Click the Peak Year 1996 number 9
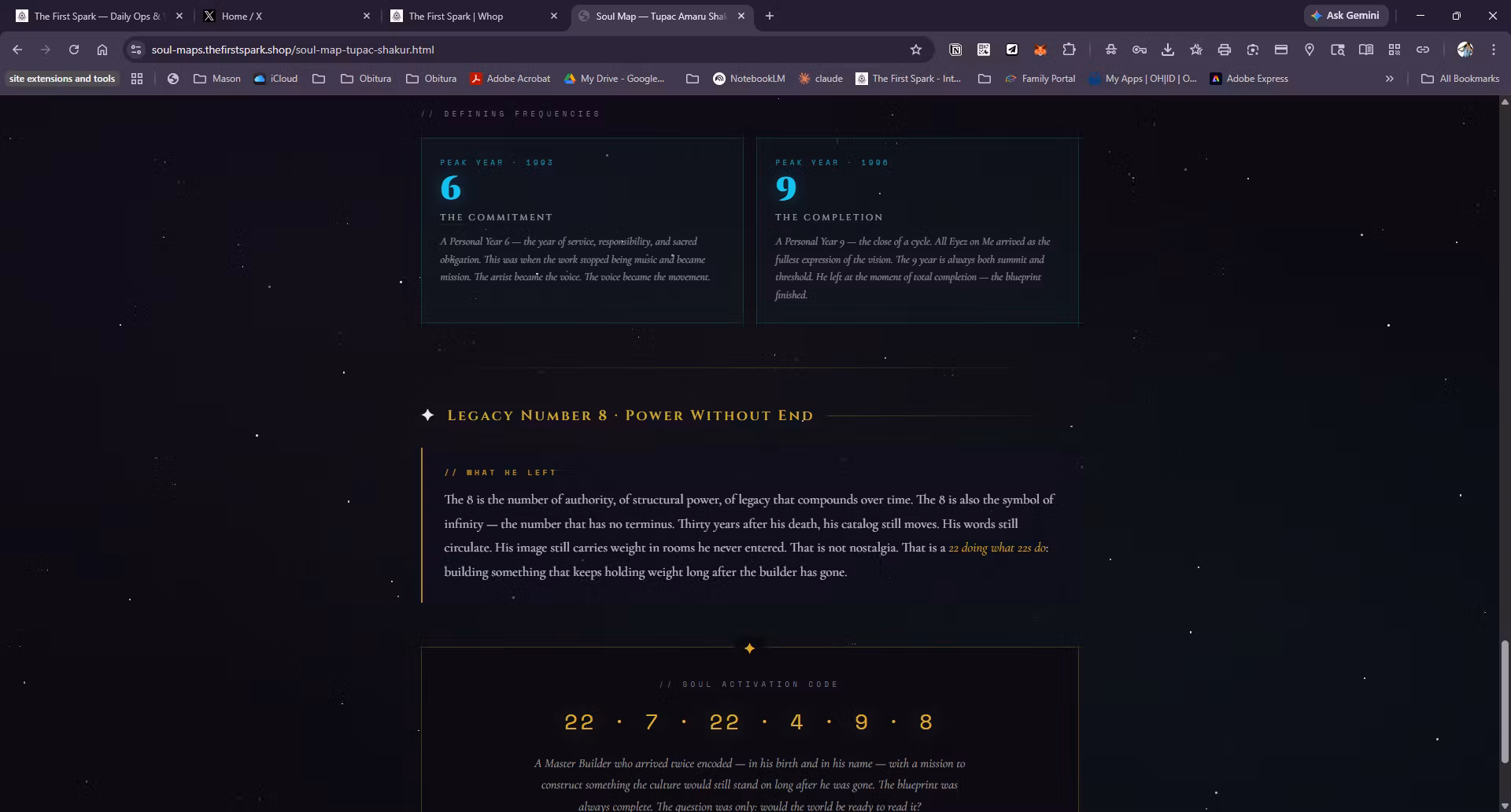The image size is (1511, 812). pyautogui.click(x=786, y=188)
